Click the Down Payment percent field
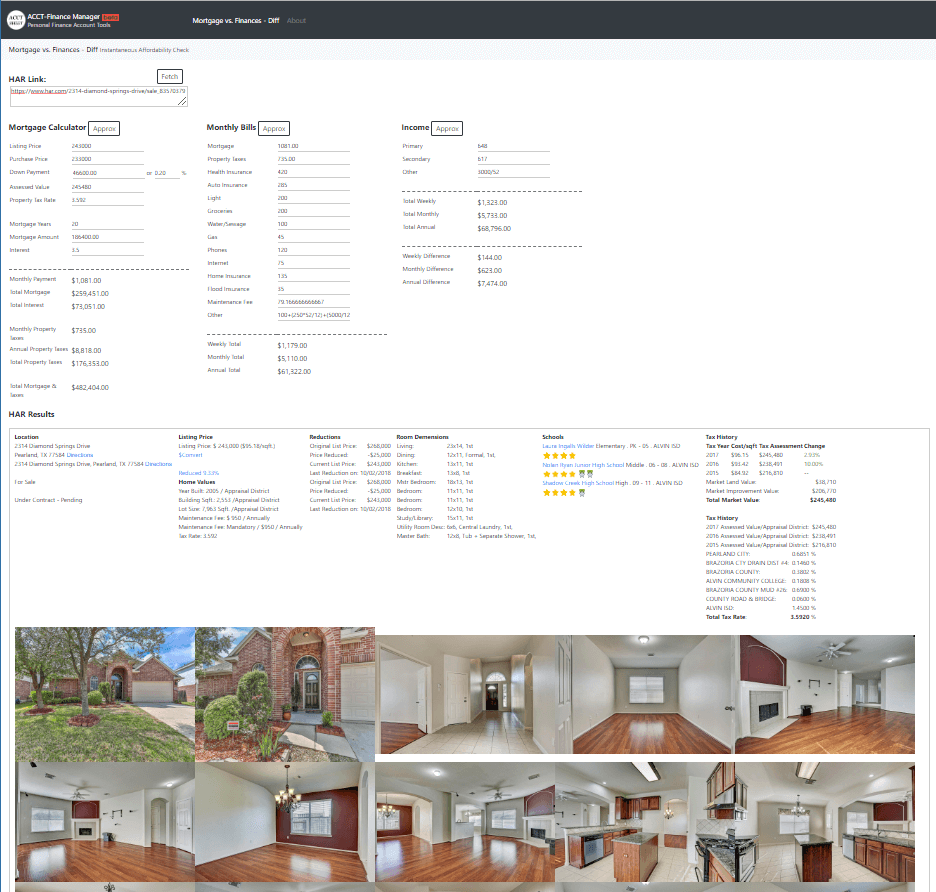Screen dimensions: 936x892 pyautogui.click(x=167, y=173)
